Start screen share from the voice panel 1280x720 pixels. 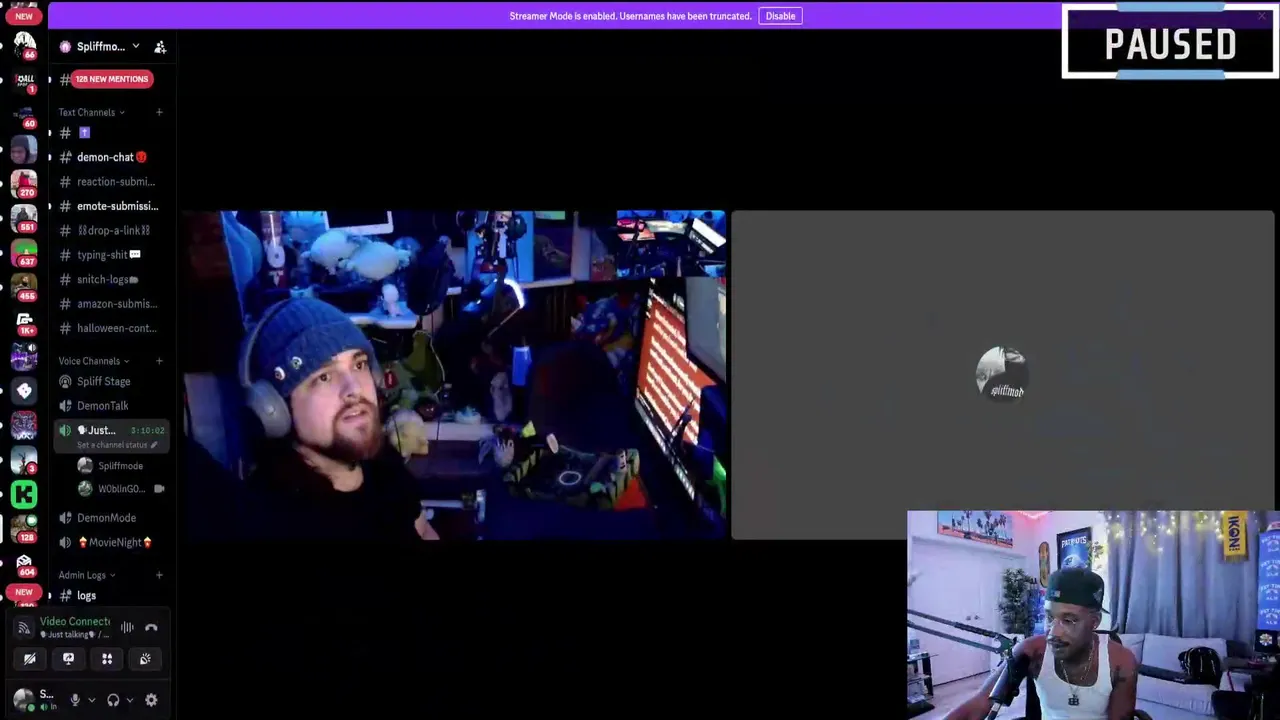pyautogui.click(x=68, y=658)
